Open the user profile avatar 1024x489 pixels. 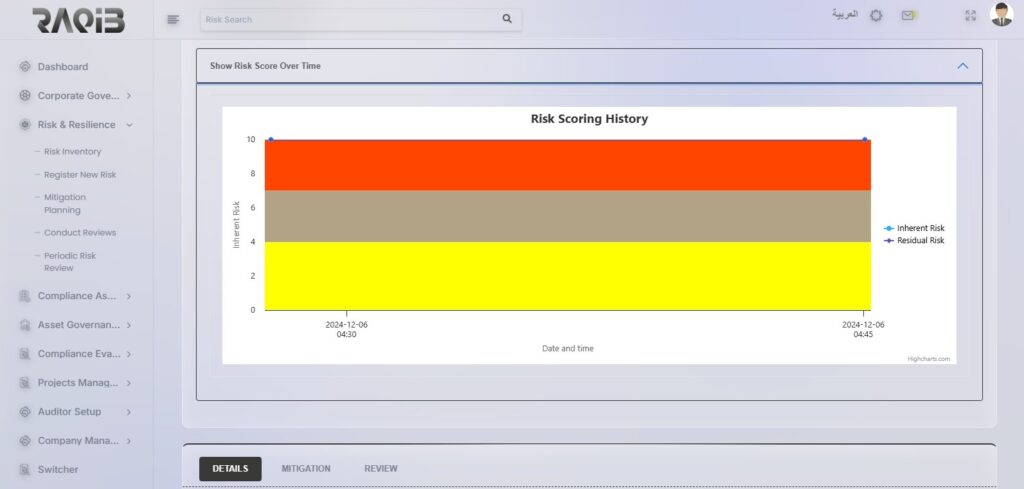click(1001, 15)
